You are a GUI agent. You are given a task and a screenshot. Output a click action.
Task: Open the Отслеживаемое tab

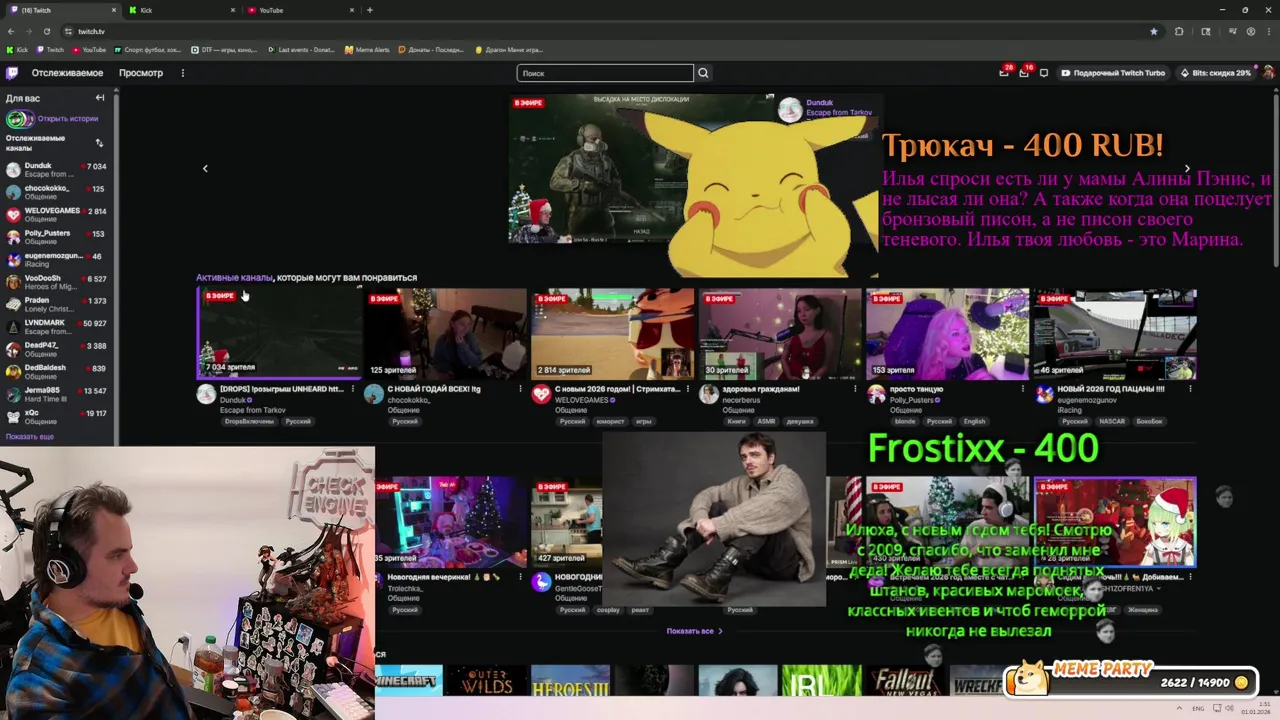pos(67,73)
